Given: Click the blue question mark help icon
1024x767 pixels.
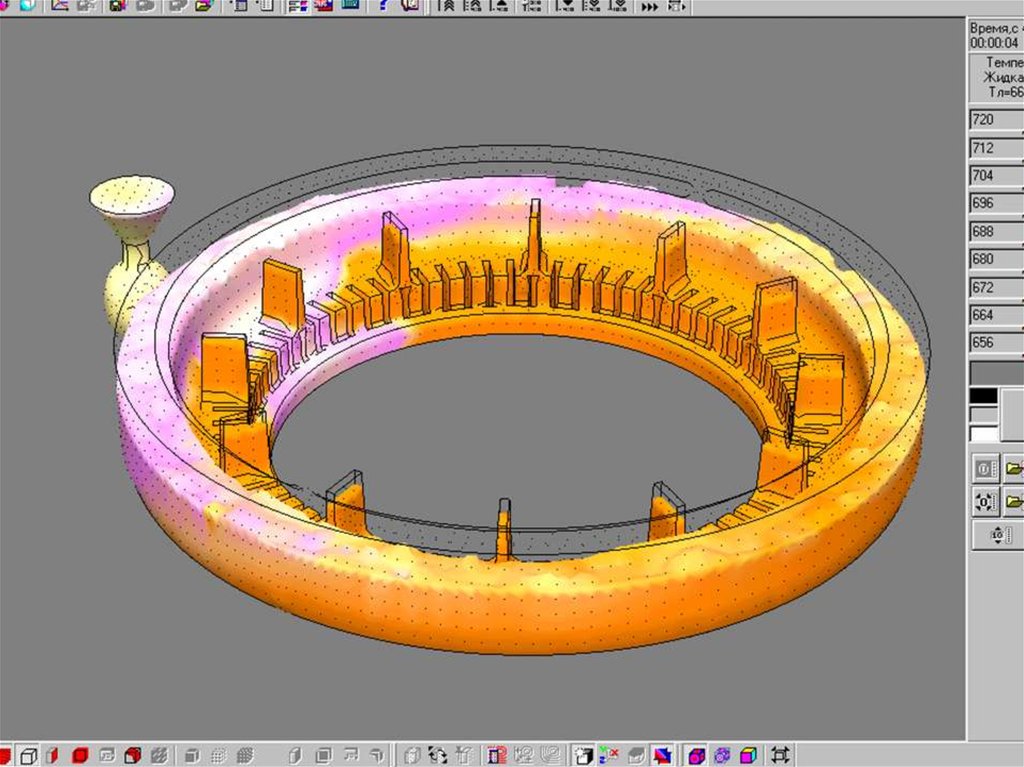Looking at the screenshot, I should point(383,5).
